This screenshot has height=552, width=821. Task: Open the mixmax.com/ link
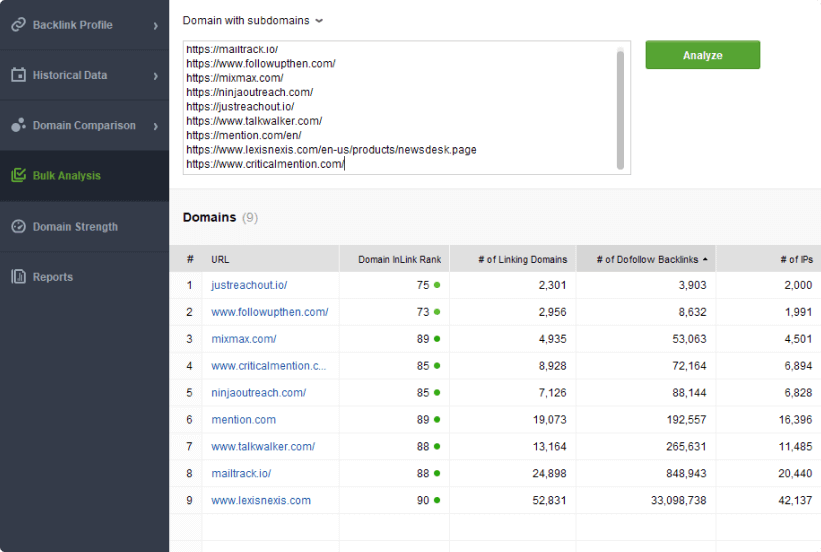click(x=244, y=339)
